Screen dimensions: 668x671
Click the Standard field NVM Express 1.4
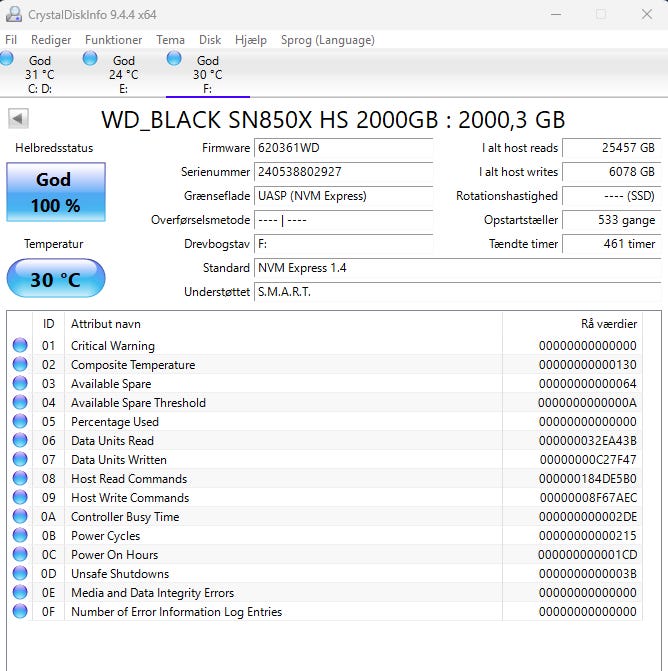[x=457, y=268]
